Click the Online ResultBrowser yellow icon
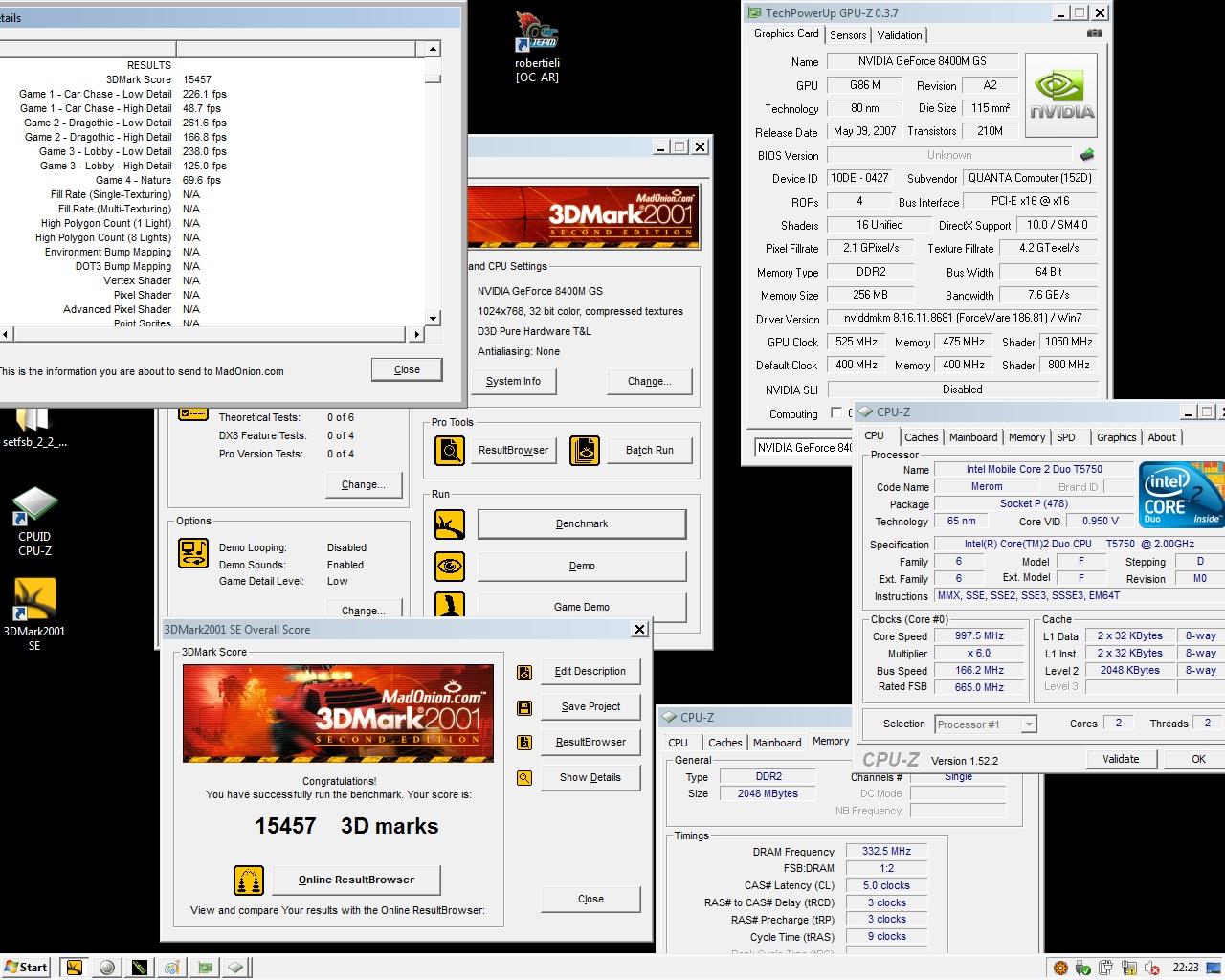 [249, 880]
